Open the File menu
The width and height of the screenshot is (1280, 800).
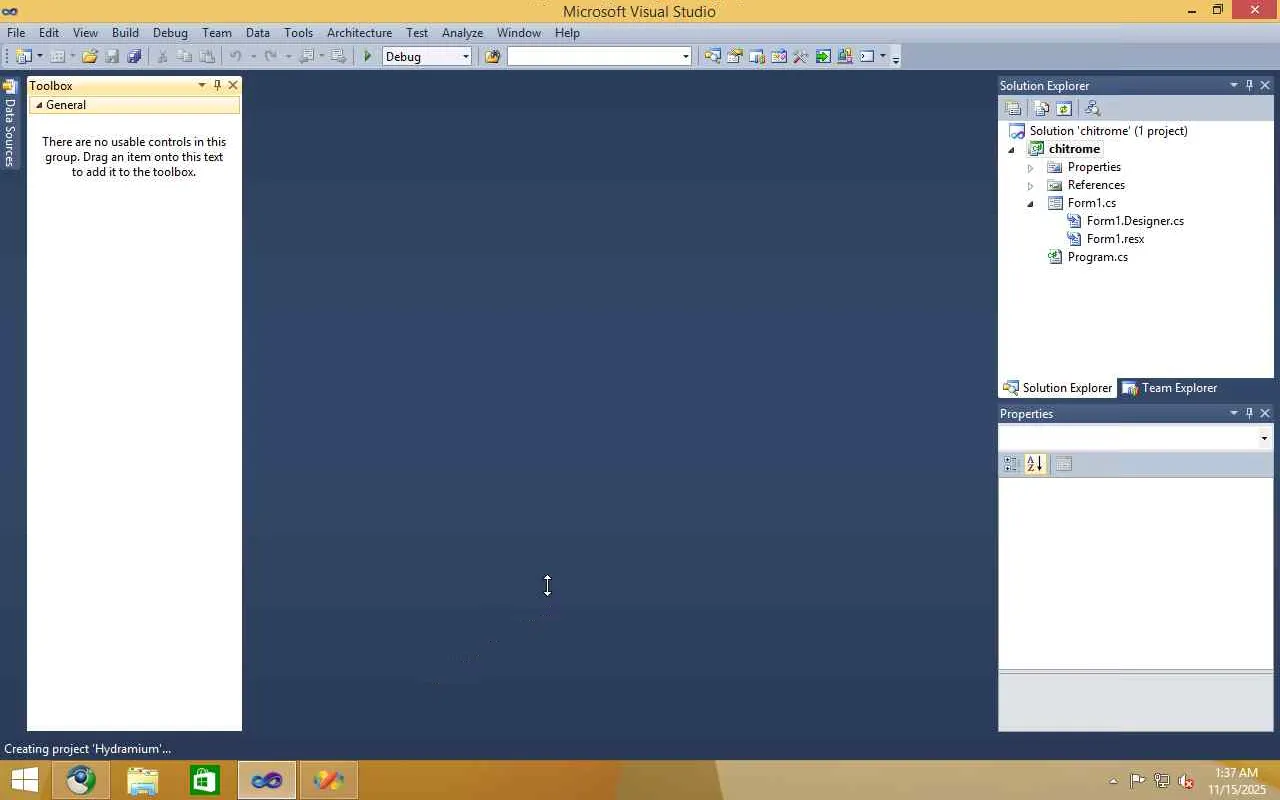click(16, 33)
